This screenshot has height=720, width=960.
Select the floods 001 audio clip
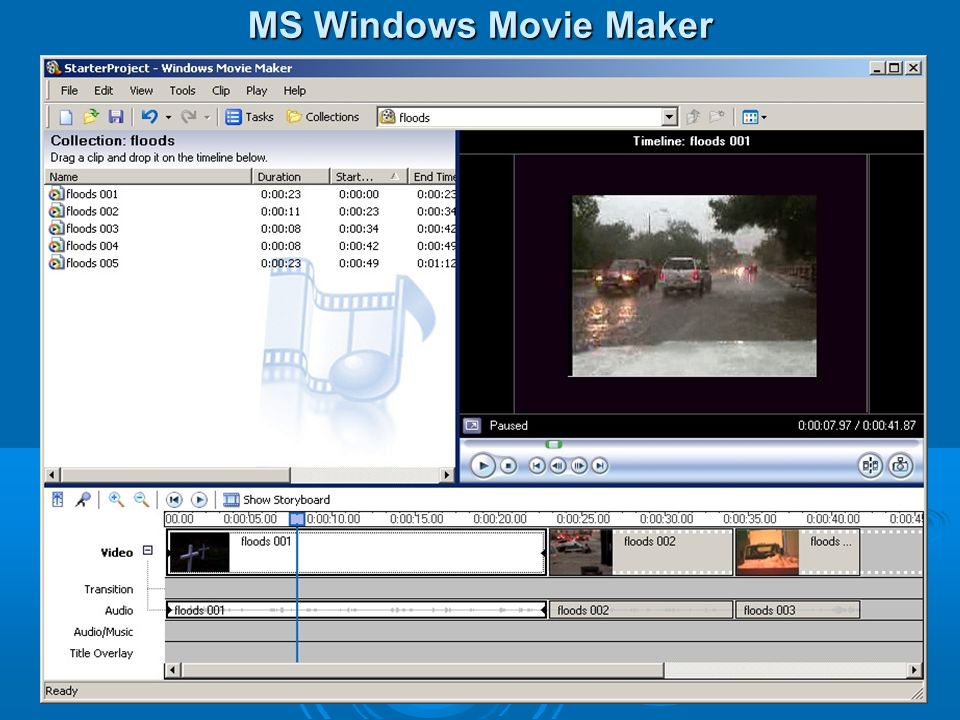click(x=356, y=610)
